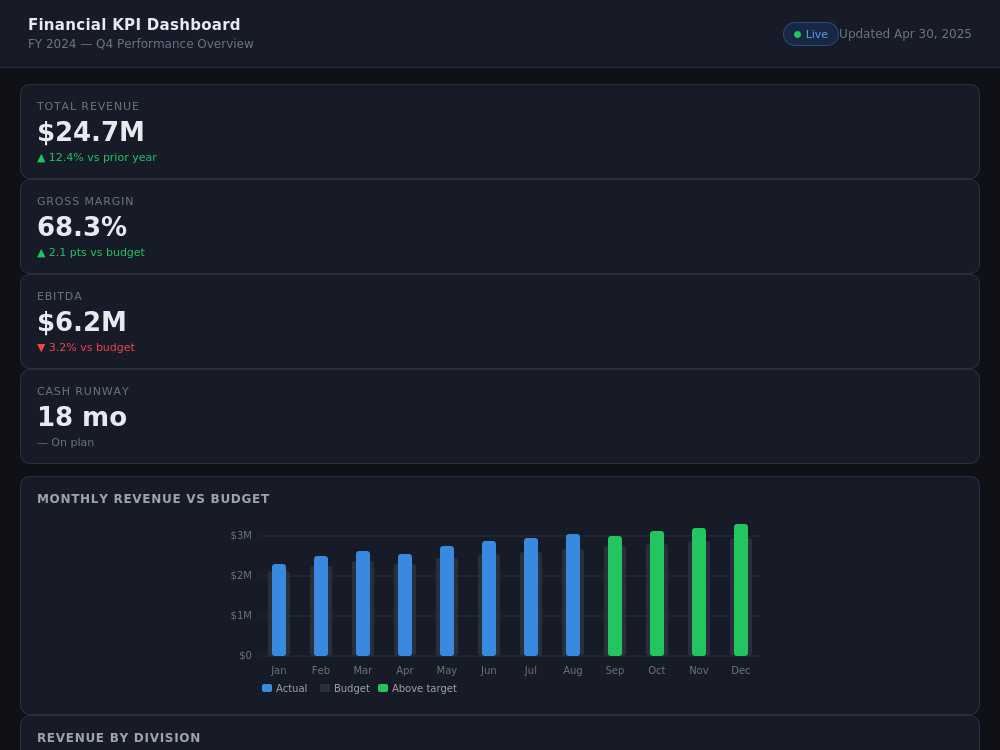
Task: Click the 'Above target' legend label
Action: point(424,689)
